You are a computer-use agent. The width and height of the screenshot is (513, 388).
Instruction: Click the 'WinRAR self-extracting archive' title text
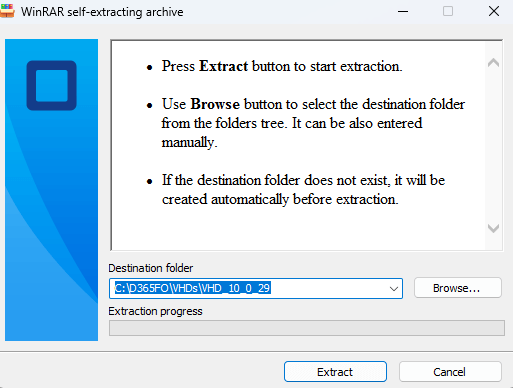click(102, 12)
